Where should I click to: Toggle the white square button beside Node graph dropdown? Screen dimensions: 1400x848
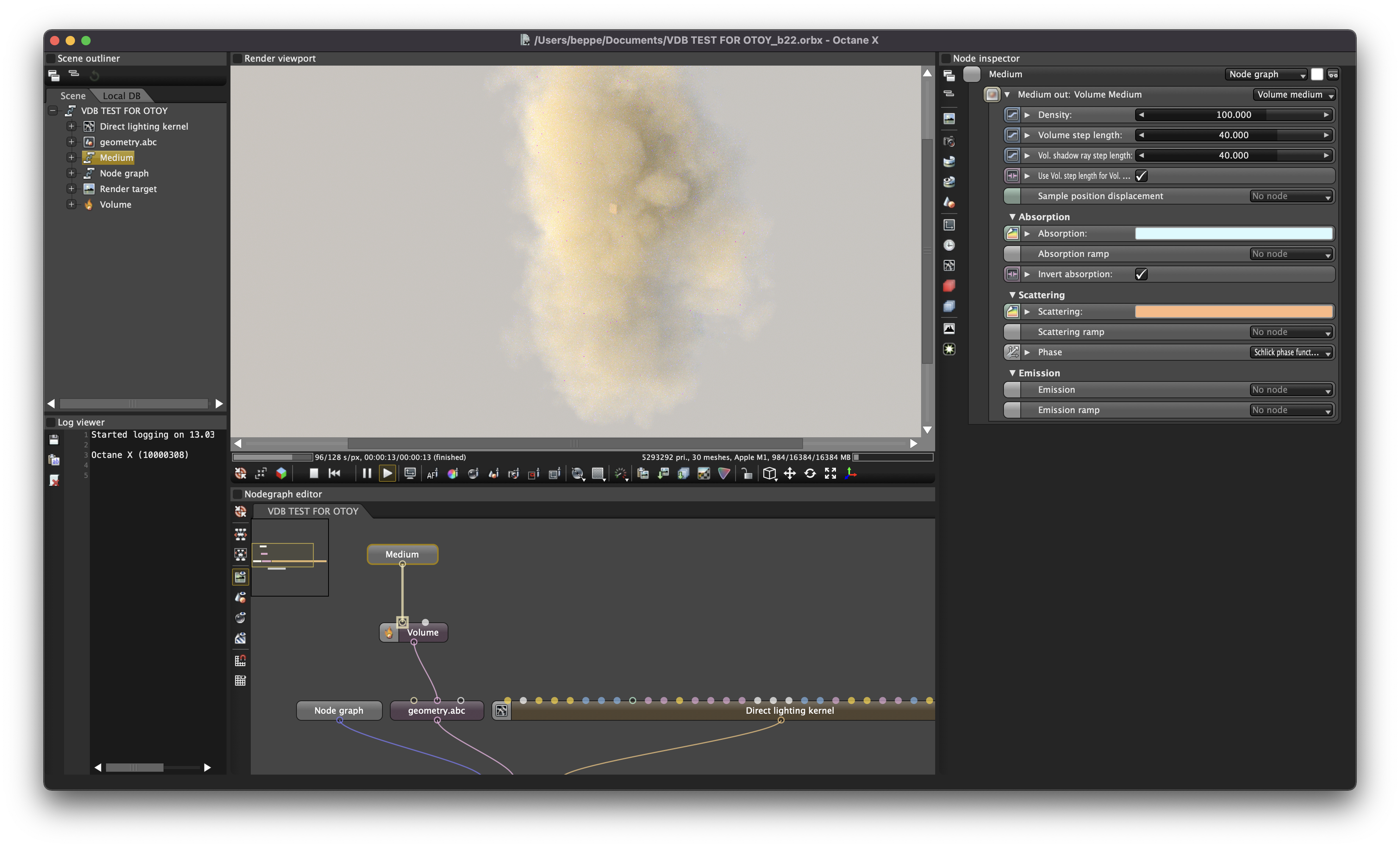point(1317,75)
